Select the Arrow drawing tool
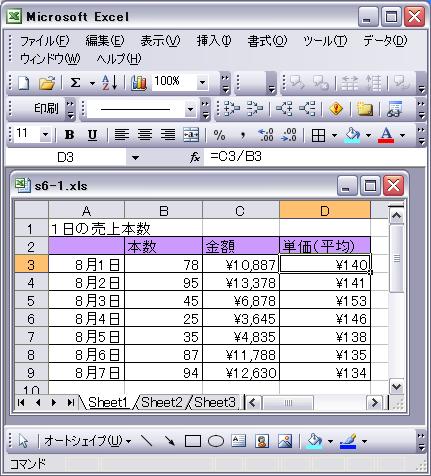431x476 pixels. tap(170, 441)
